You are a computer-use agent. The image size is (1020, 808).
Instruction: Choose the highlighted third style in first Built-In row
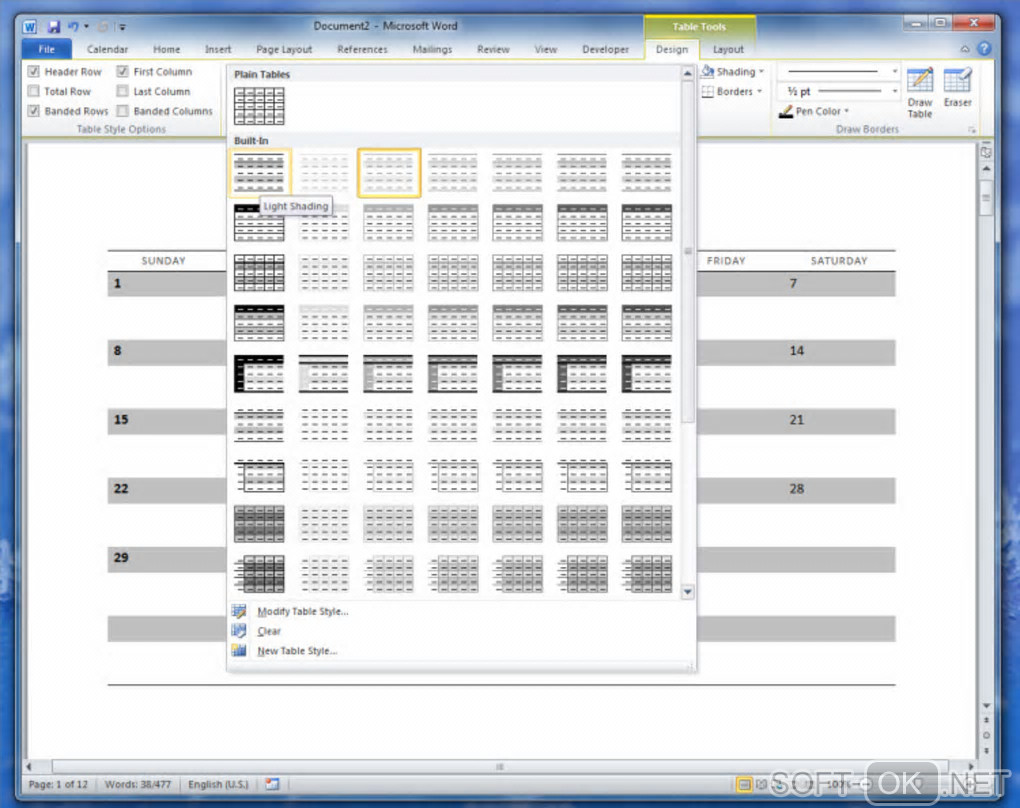pyautogui.click(x=388, y=172)
